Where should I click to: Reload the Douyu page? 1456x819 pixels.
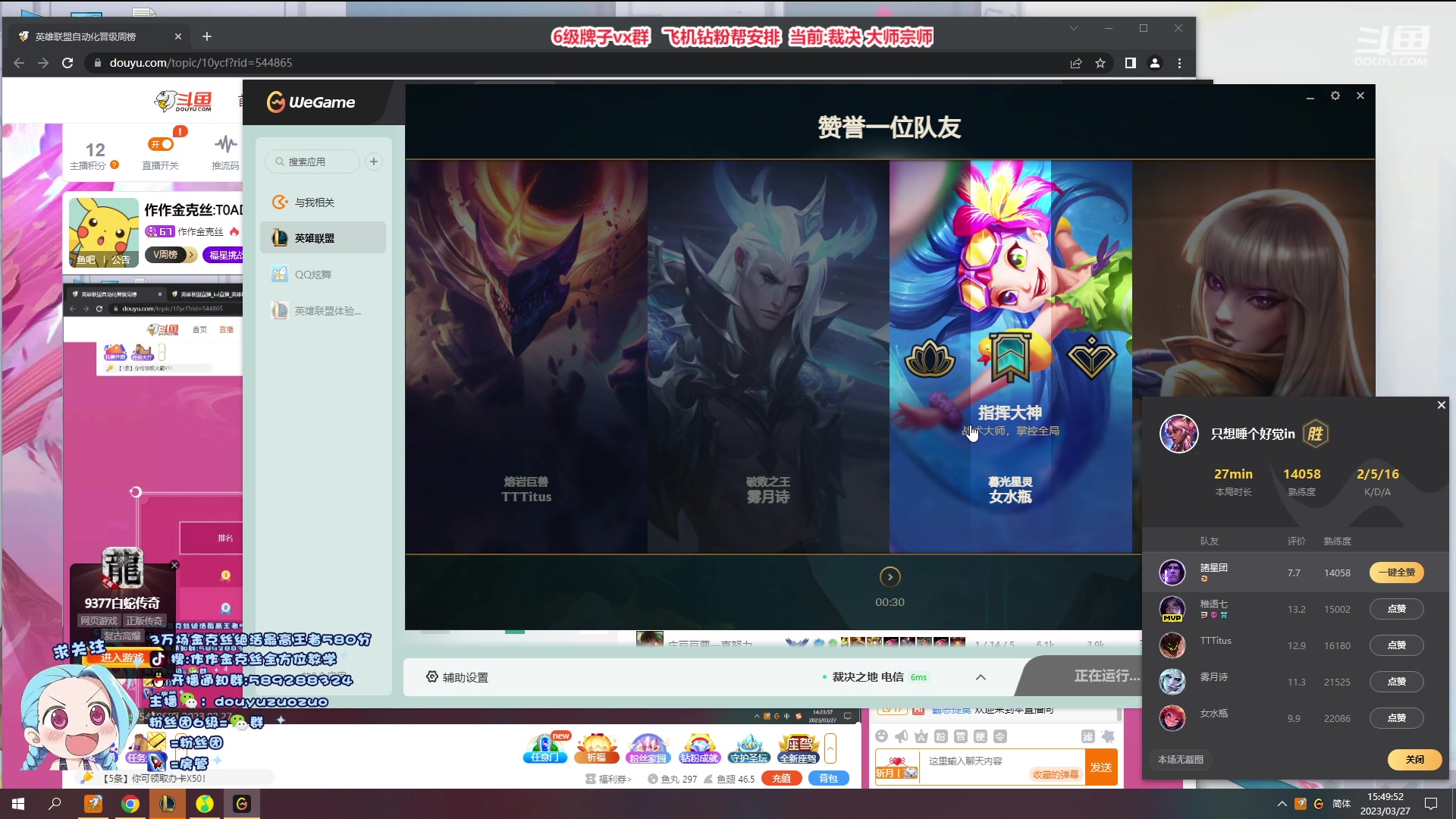pyautogui.click(x=67, y=63)
